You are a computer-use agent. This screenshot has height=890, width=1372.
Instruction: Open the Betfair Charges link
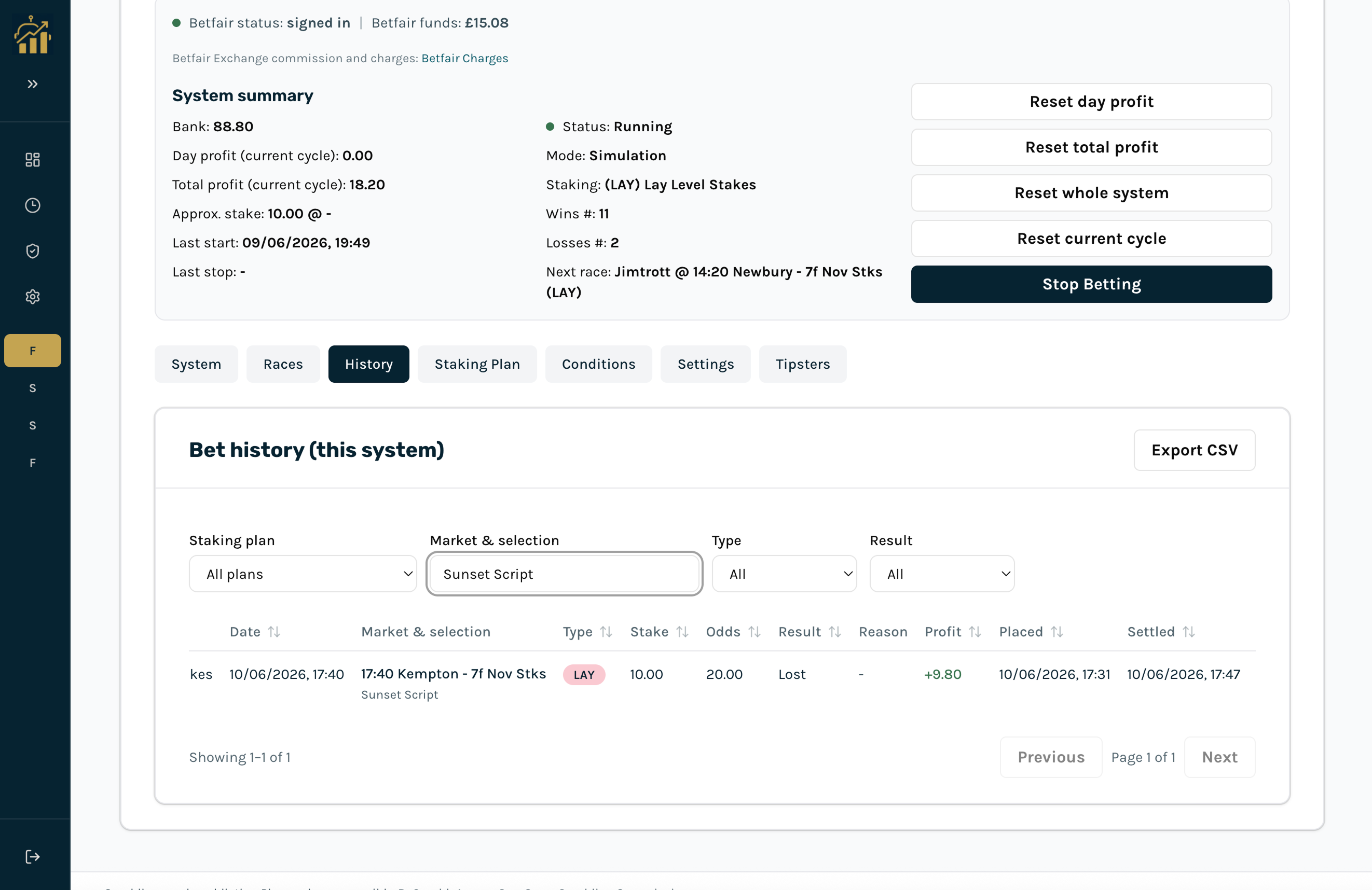click(464, 58)
